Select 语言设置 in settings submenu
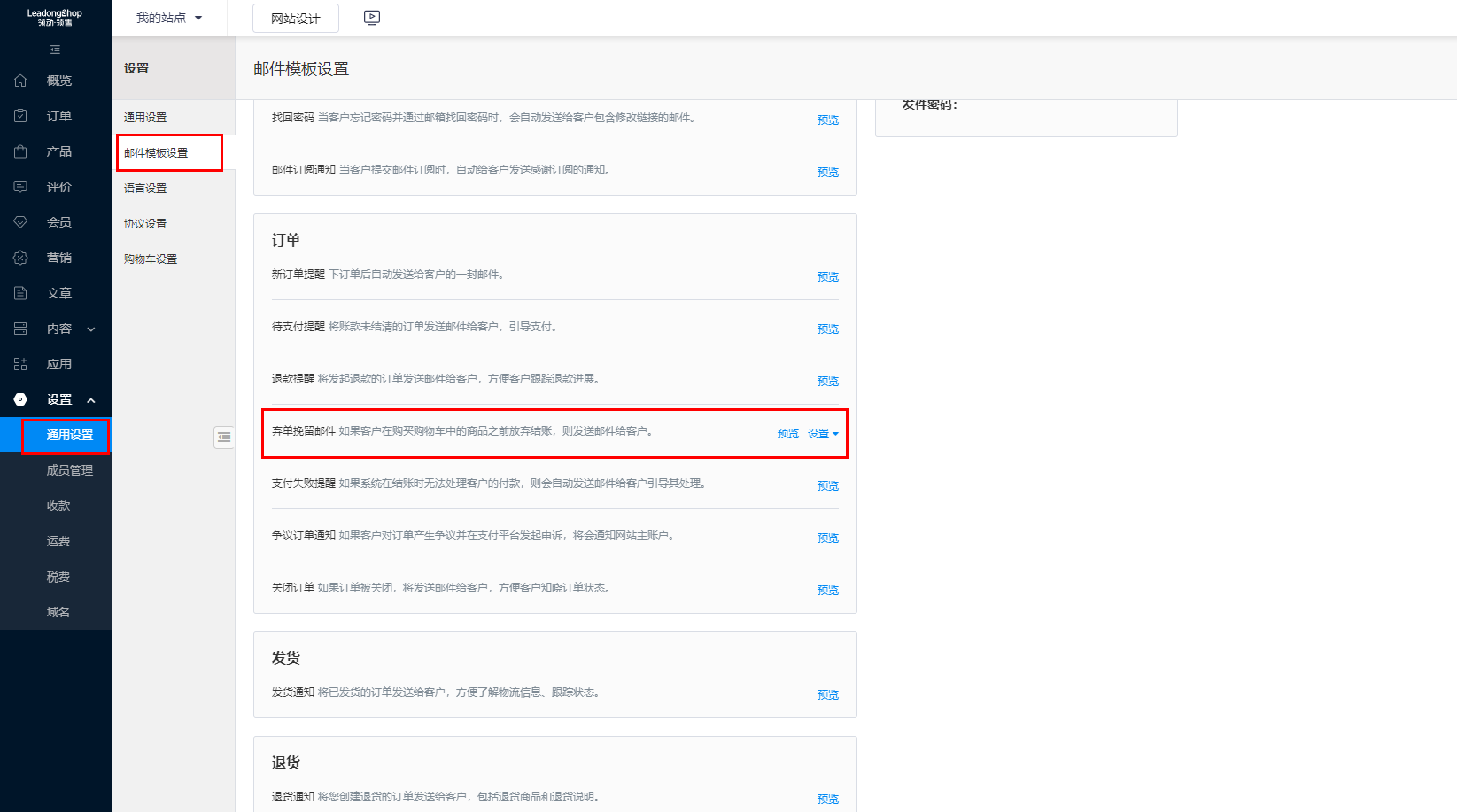Screen dimensions: 1457x812 pyautogui.click(x=145, y=189)
